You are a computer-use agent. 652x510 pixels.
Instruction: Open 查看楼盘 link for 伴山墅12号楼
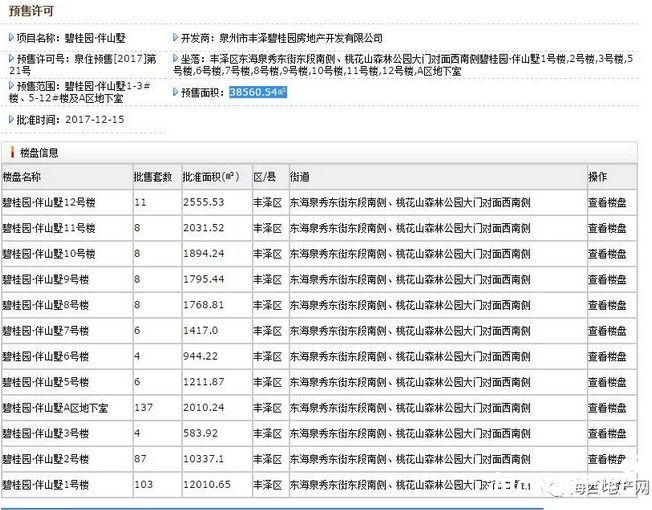[607, 203]
